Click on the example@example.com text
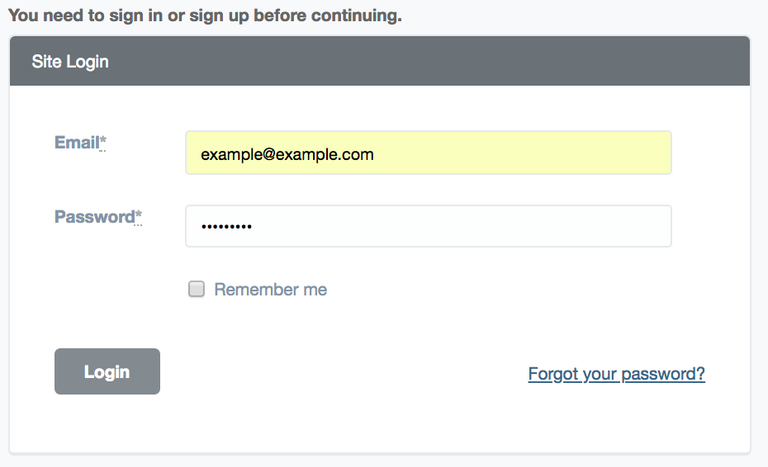This screenshot has width=768, height=467. [287, 154]
